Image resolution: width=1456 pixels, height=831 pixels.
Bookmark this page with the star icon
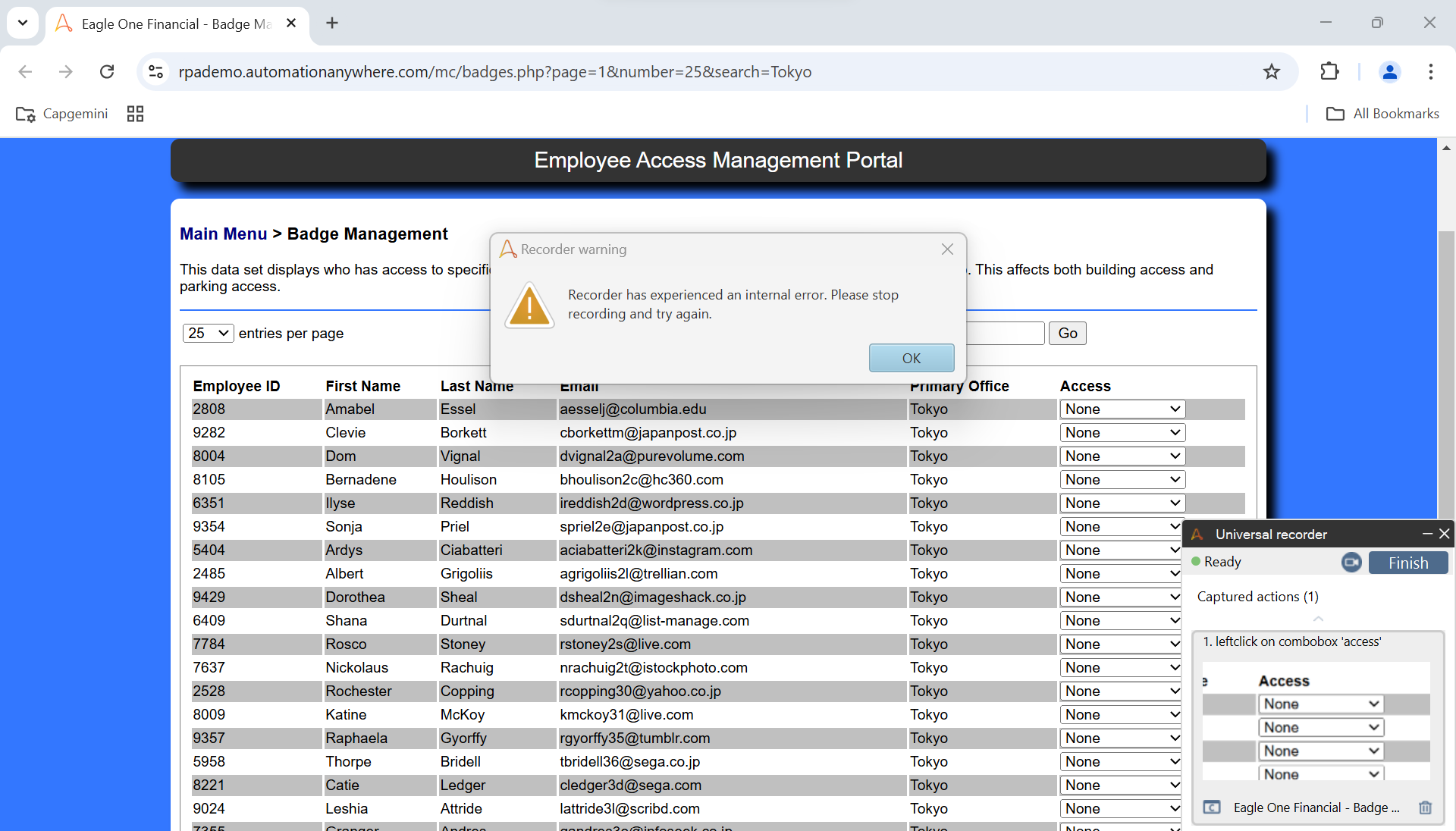tap(1272, 72)
